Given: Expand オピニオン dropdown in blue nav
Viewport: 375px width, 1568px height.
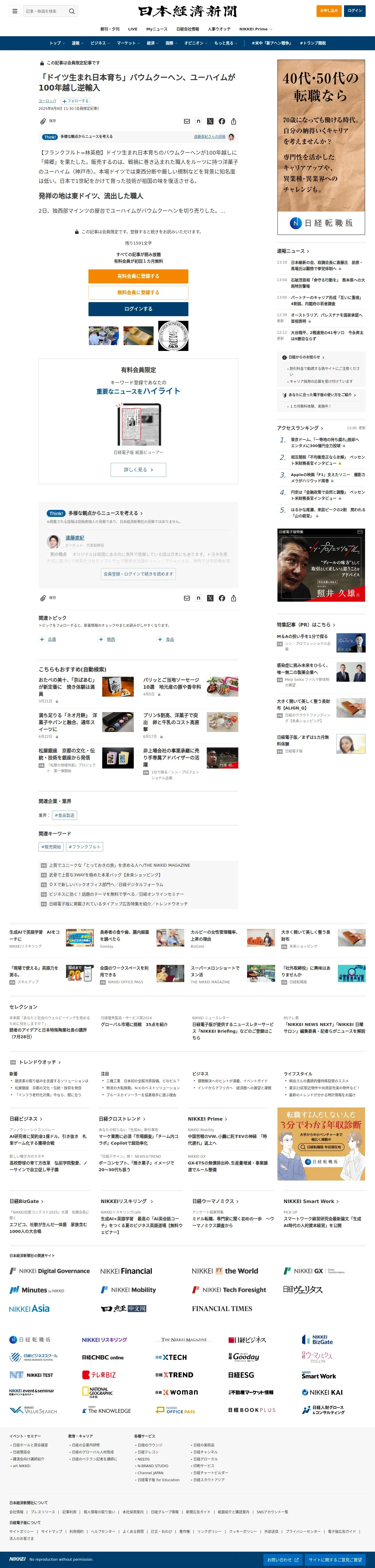Looking at the screenshot, I should pyautogui.click(x=195, y=43).
